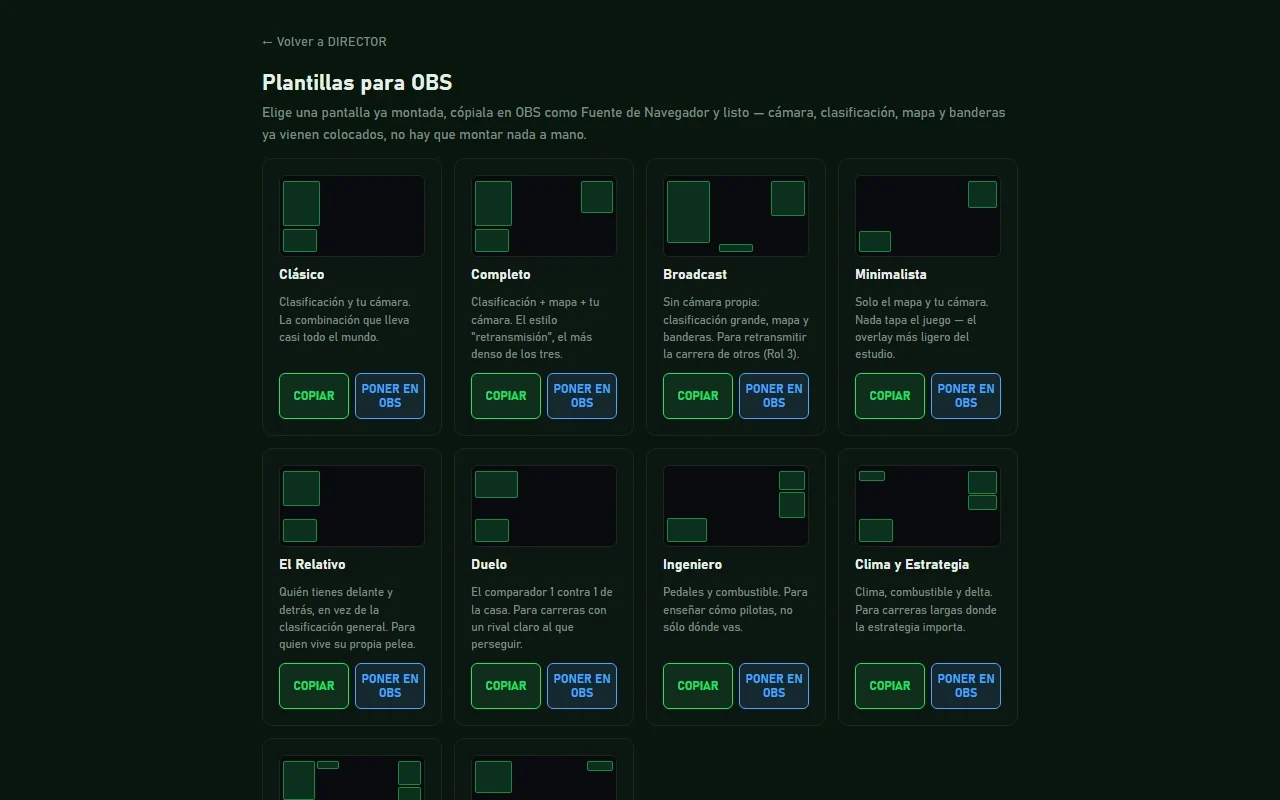Select the Clima y Estrategia preview
The image size is (1280, 800).
928,506
